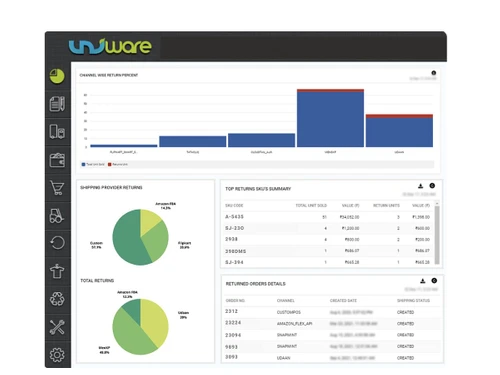Screen dimensions: 500x375
Task: Click the tallest blue bar in chart
Action: coord(330,119)
